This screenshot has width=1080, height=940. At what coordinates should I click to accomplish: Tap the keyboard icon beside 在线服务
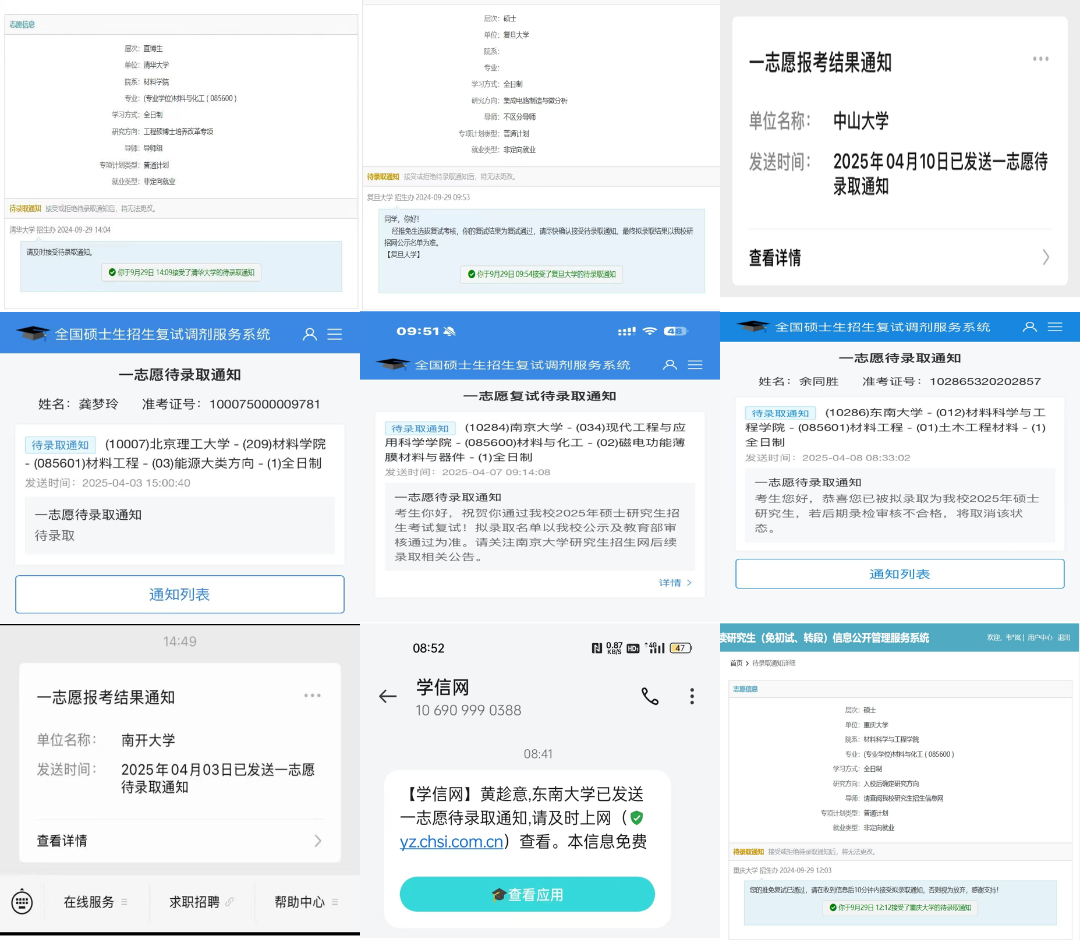(21, 901)
